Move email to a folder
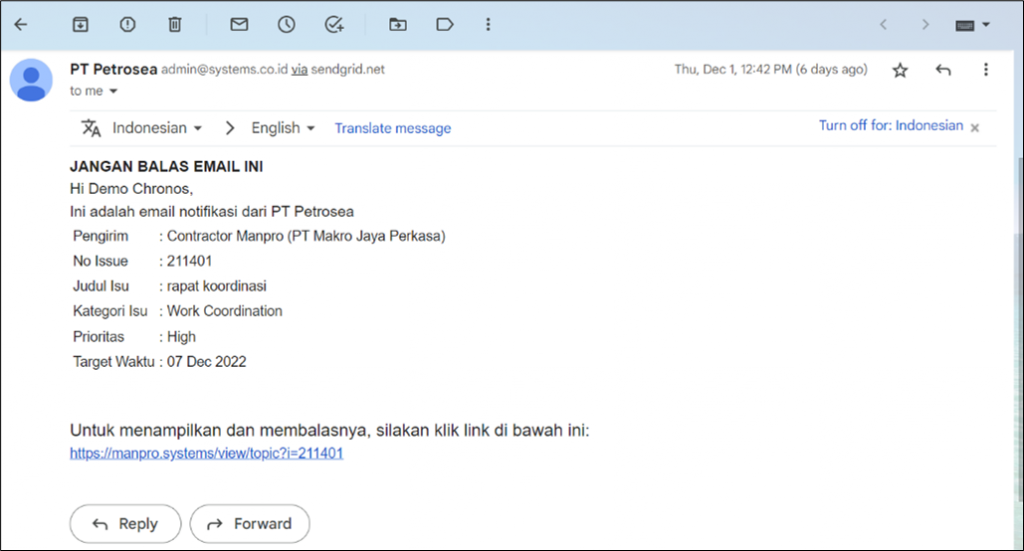Screen dimensions: 1024x551 pos(398,25)
